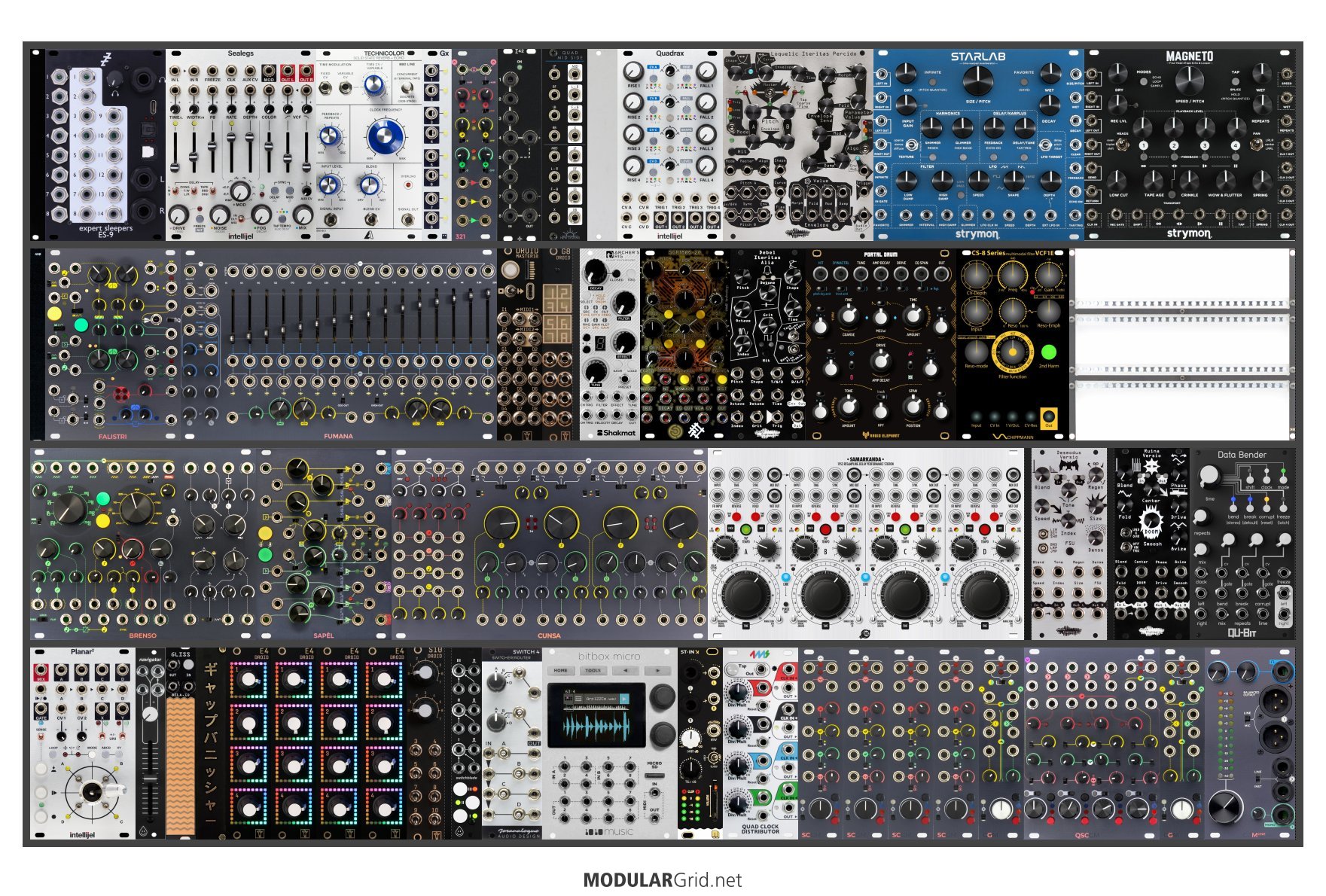This screenshot has width=1326, height=896.
Task: Flip Switch 4 channel D toggle switch
Action: tap(519, 814)
